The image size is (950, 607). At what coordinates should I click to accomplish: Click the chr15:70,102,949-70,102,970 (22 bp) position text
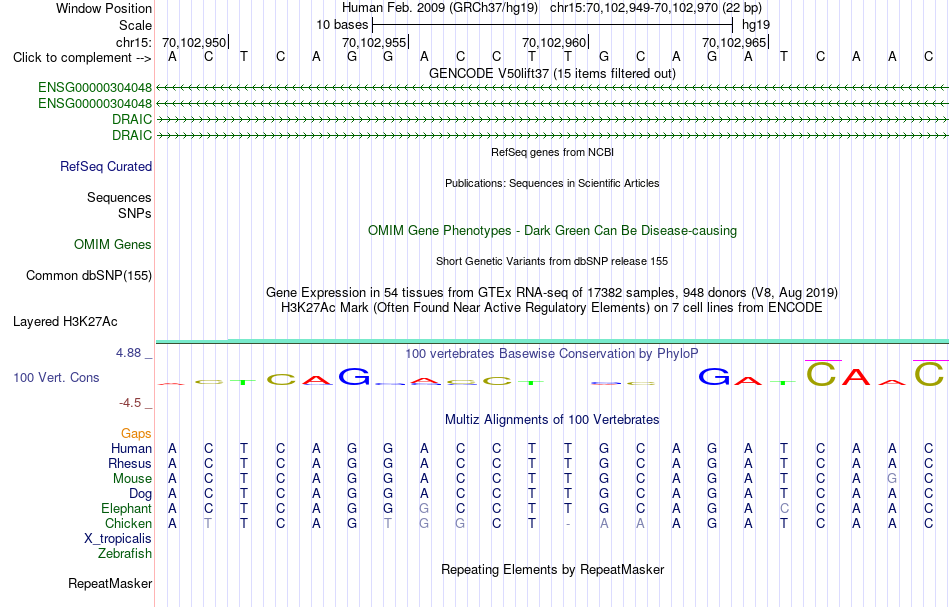coord(656,8)
